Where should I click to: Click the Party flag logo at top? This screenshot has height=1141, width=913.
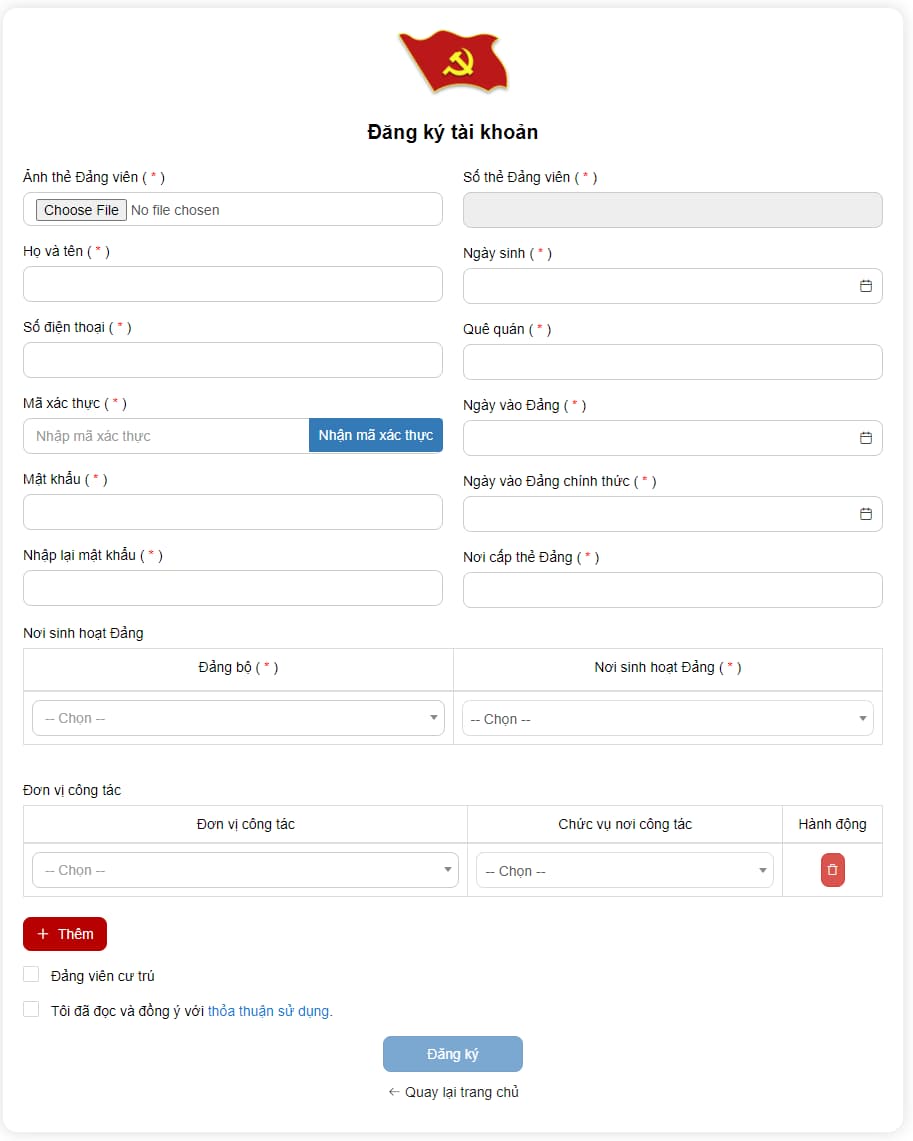point(453,62)
